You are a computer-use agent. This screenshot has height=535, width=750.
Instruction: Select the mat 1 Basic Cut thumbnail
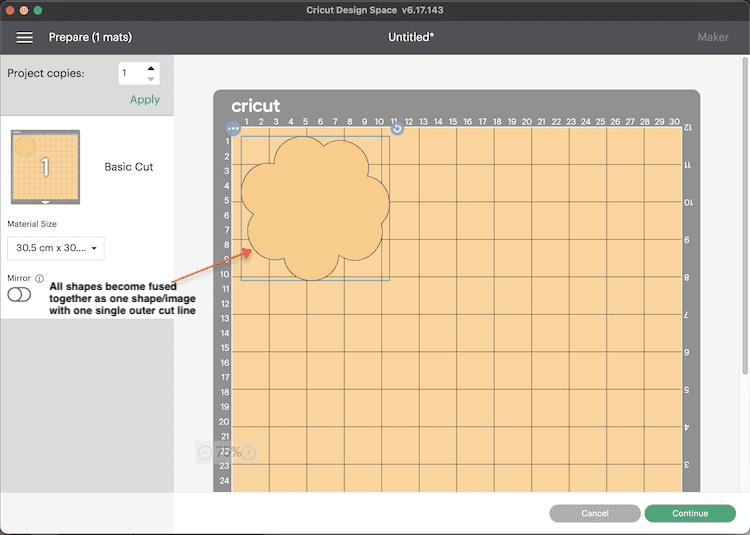tap(45, 167)
